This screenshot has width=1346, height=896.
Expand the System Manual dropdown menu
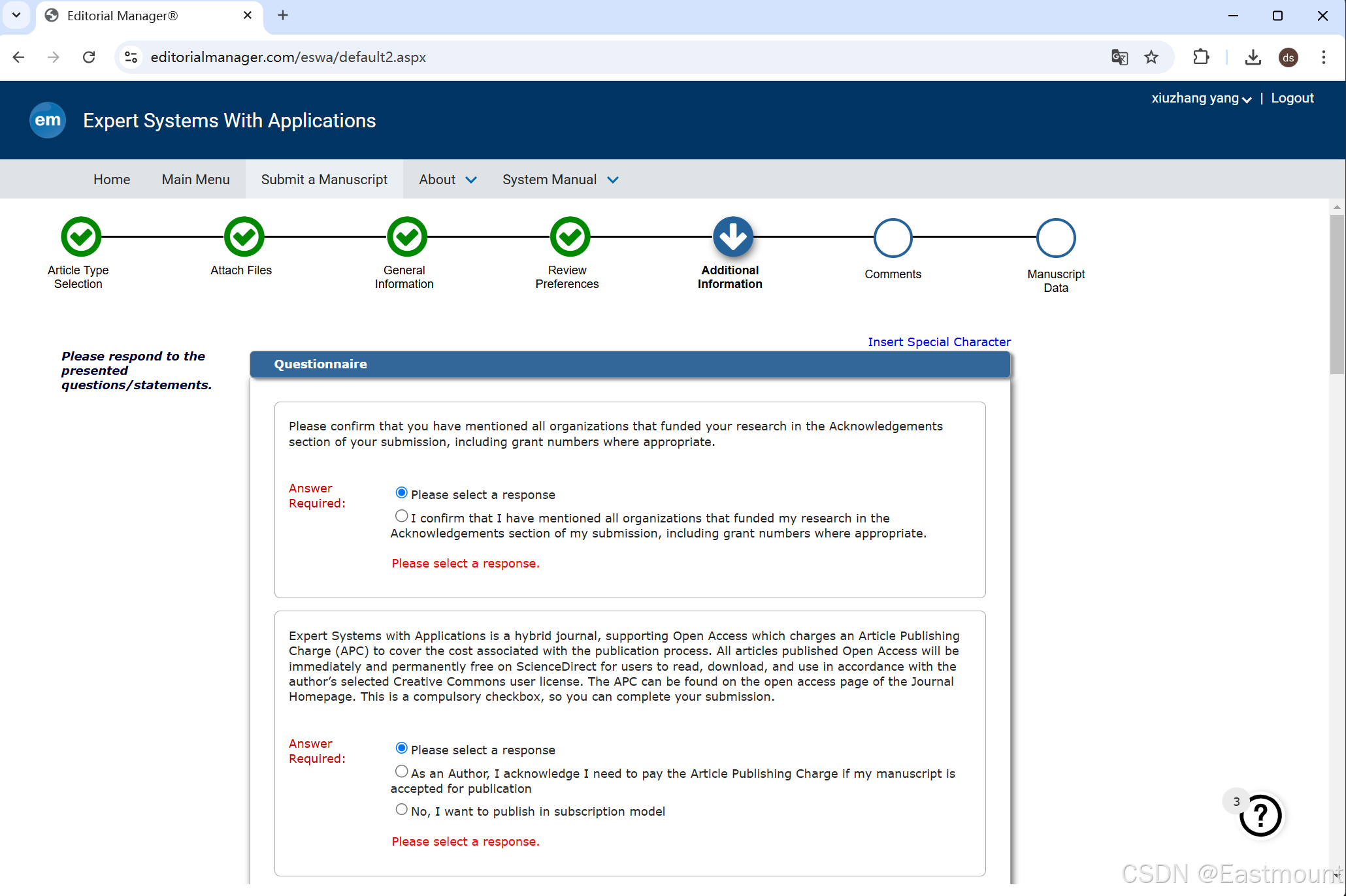(x=560, y=180)
